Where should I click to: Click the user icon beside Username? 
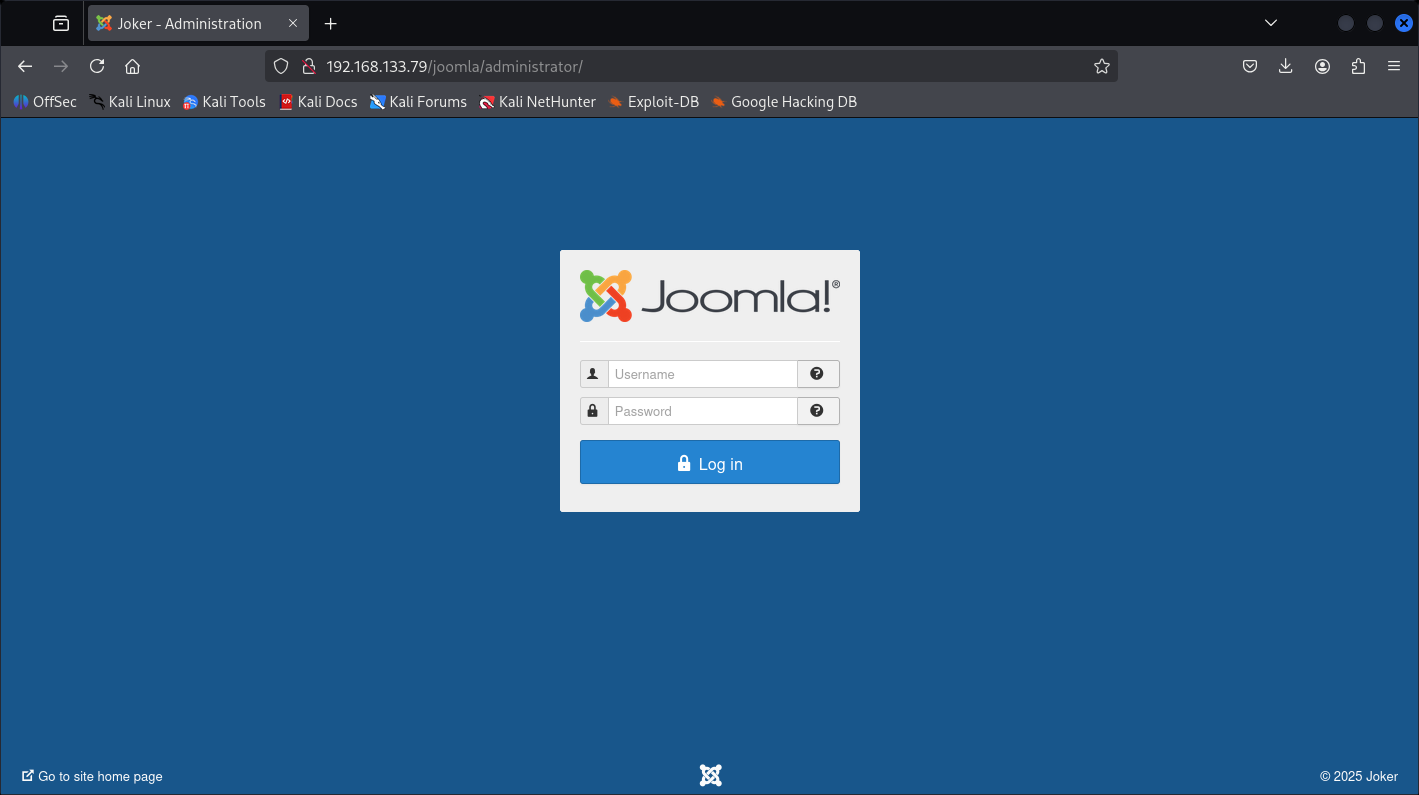(594, 374)
